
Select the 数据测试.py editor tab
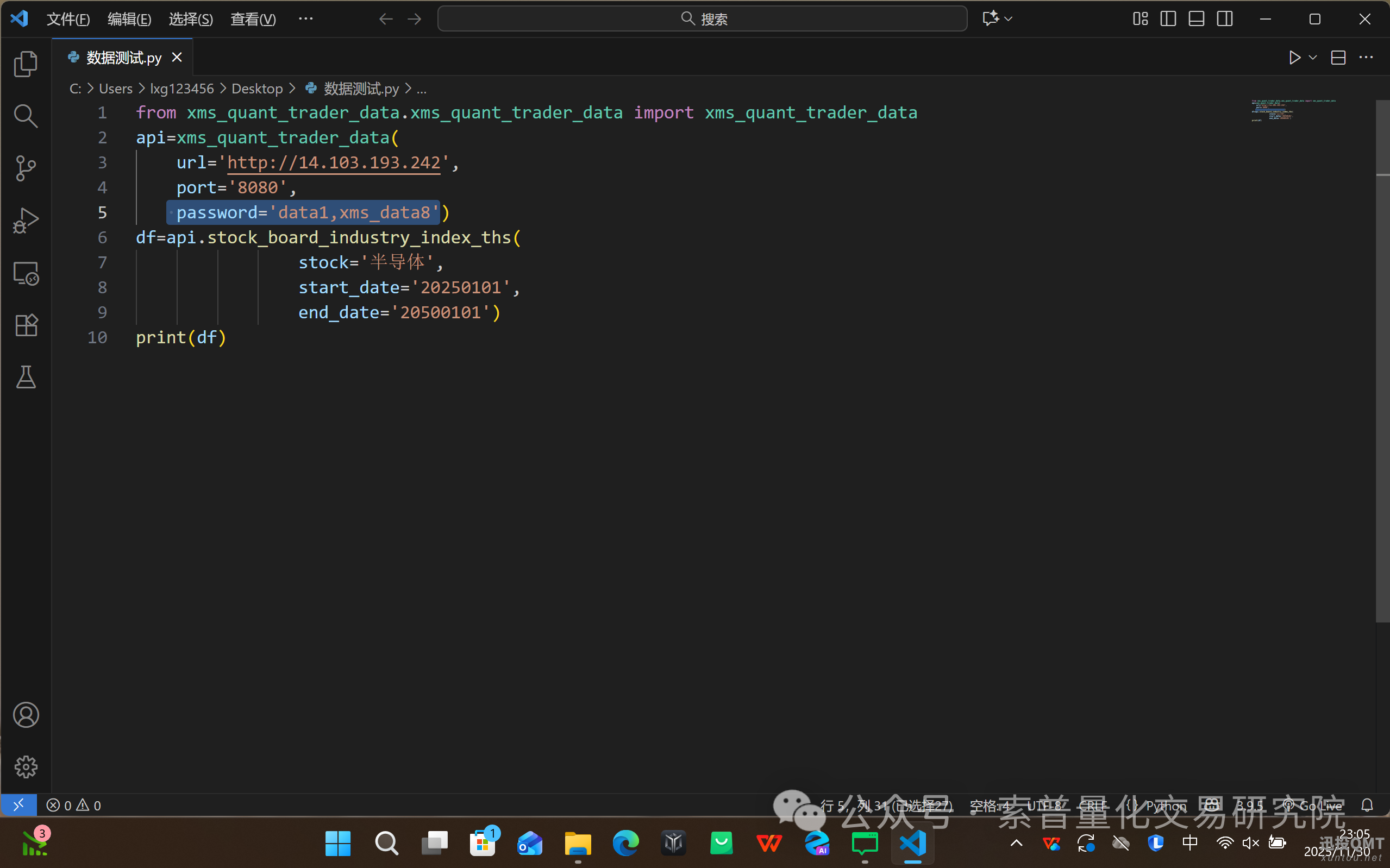point(123,58)
